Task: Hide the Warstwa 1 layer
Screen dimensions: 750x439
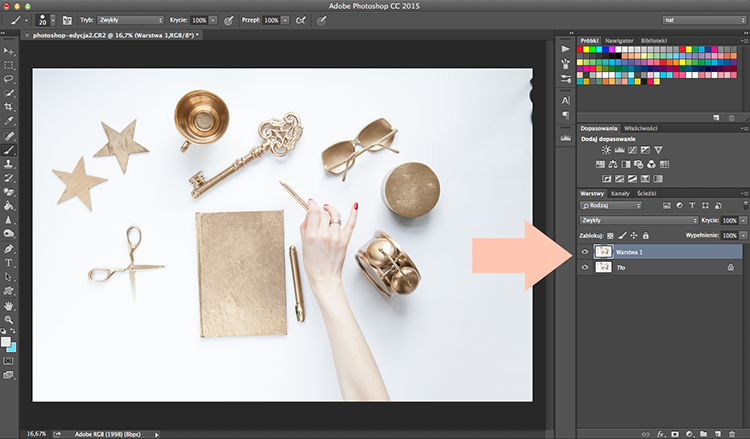Action: tap(585, 252)
